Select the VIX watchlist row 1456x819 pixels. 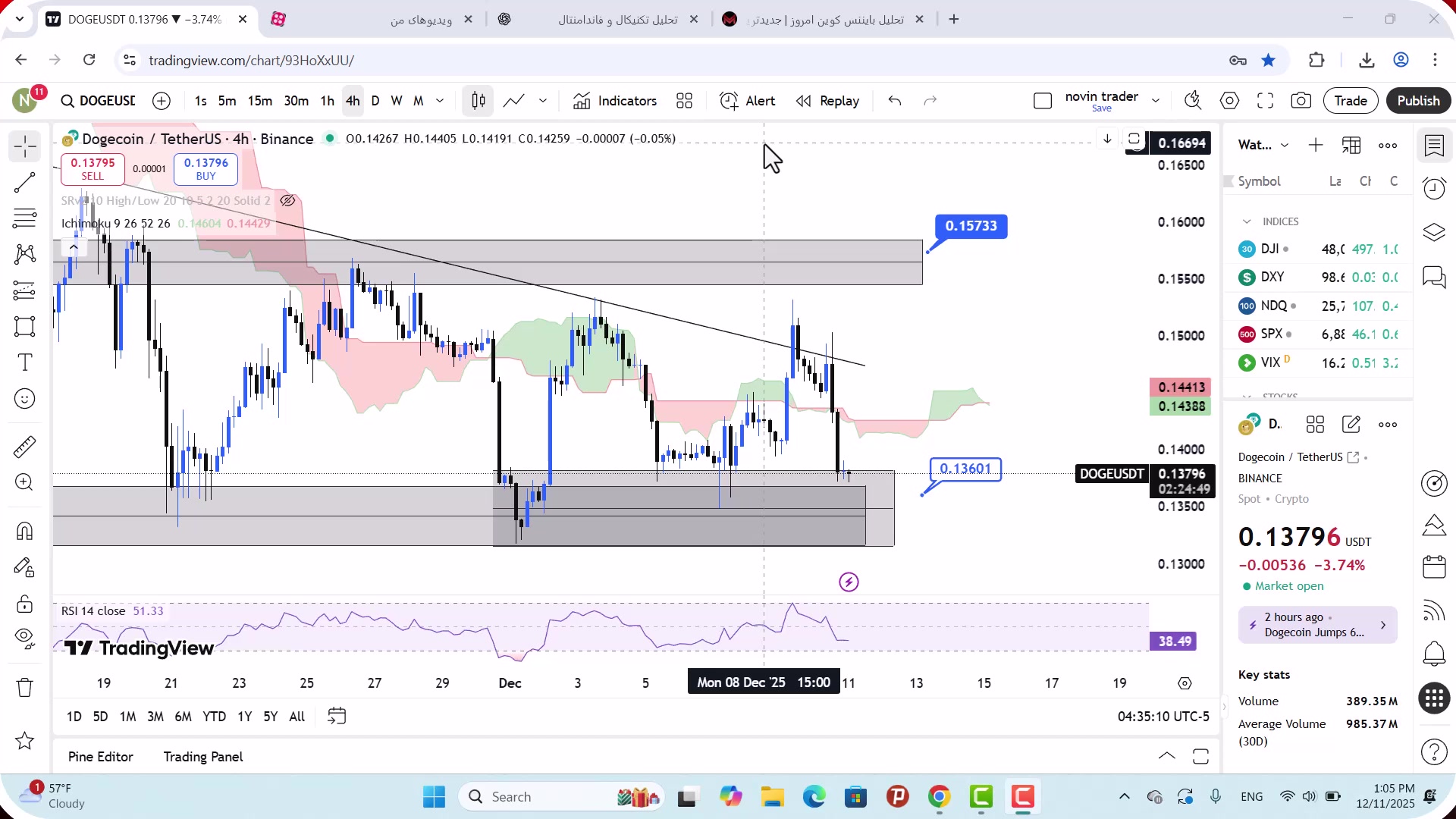click(1318, 362)
